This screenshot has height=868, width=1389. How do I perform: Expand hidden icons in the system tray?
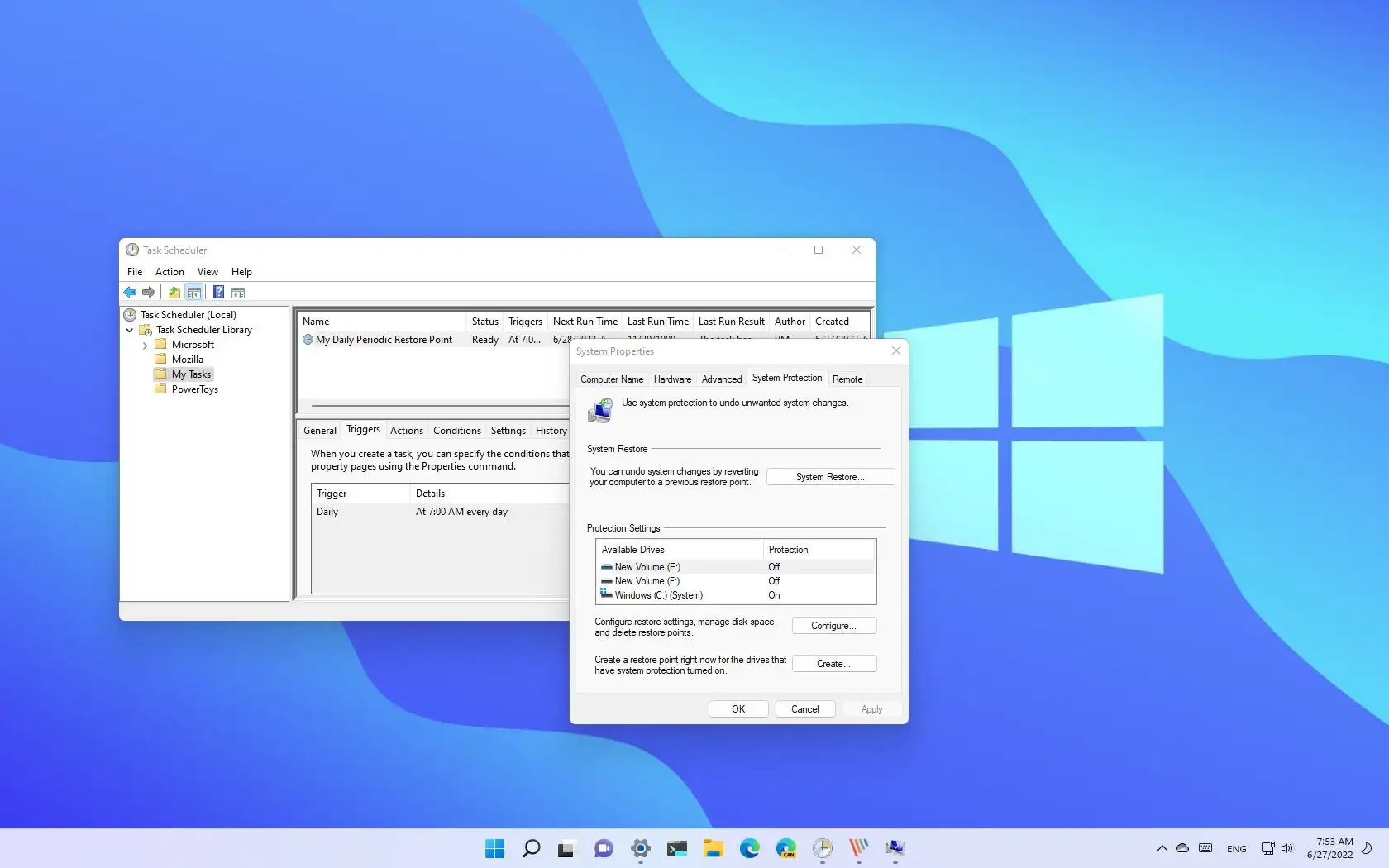pyautogui.click(x=1162, y=848)
